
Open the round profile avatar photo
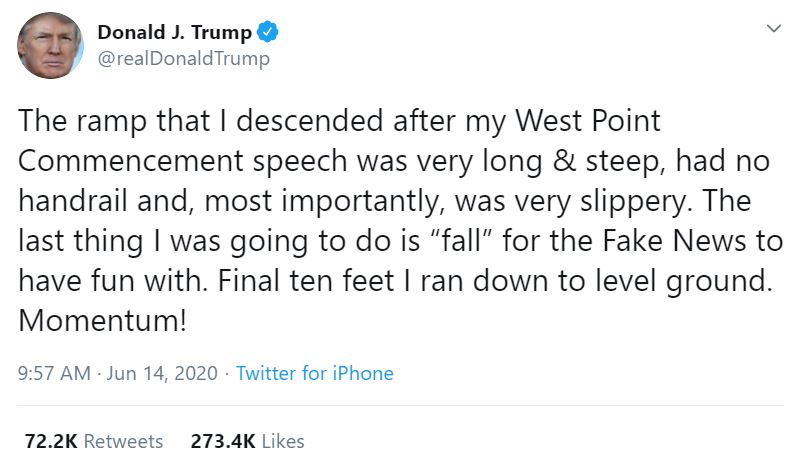coord(50,46)
